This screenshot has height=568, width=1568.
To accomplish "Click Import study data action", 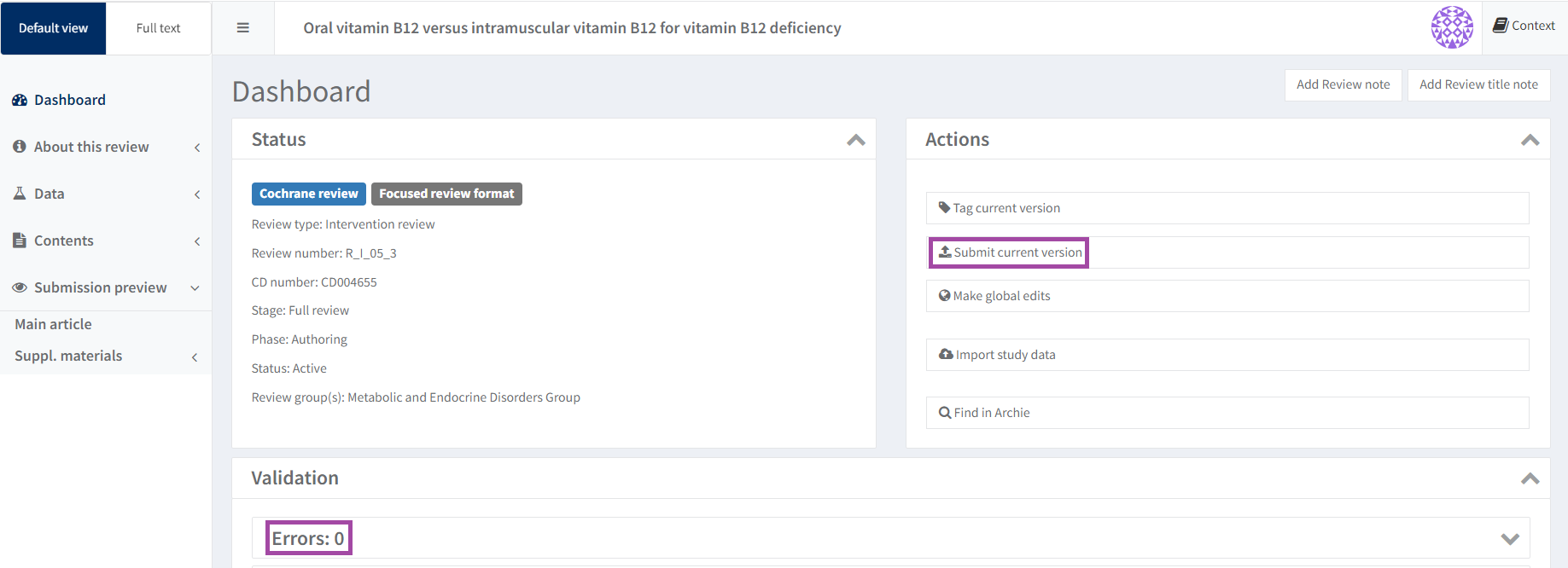I will coord(1005,355).
